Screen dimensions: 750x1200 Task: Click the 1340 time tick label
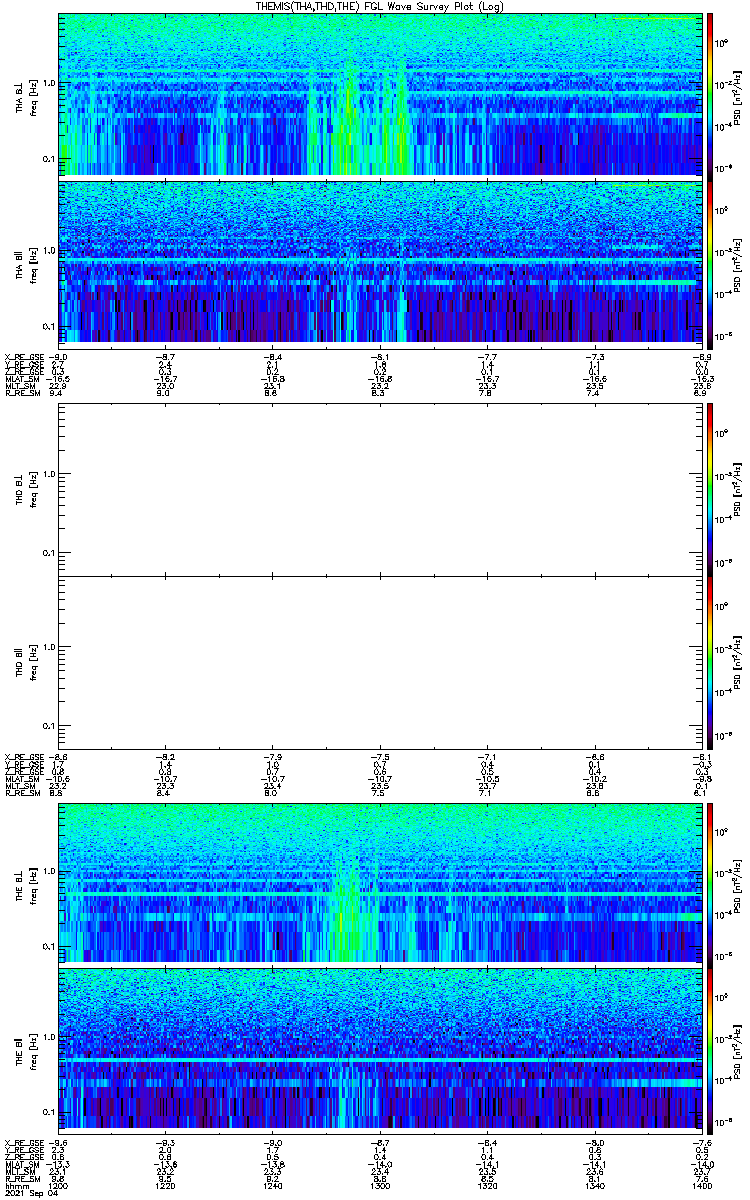(595, 1184)
